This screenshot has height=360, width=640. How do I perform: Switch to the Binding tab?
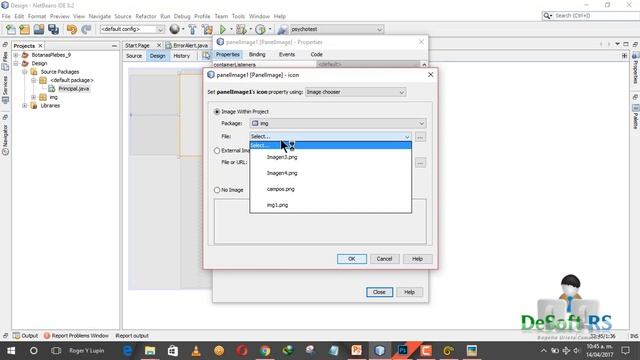click(x=257, y=54)
